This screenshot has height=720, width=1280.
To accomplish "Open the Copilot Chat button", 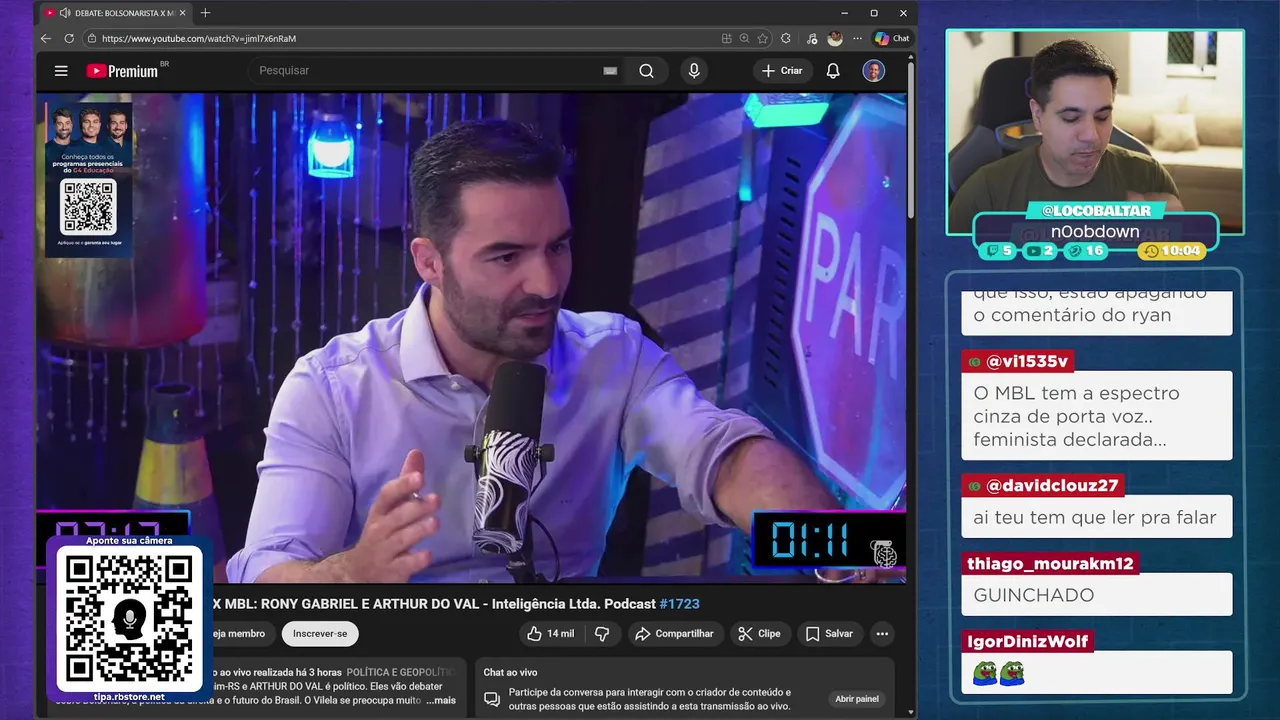I will click(892, 38).
